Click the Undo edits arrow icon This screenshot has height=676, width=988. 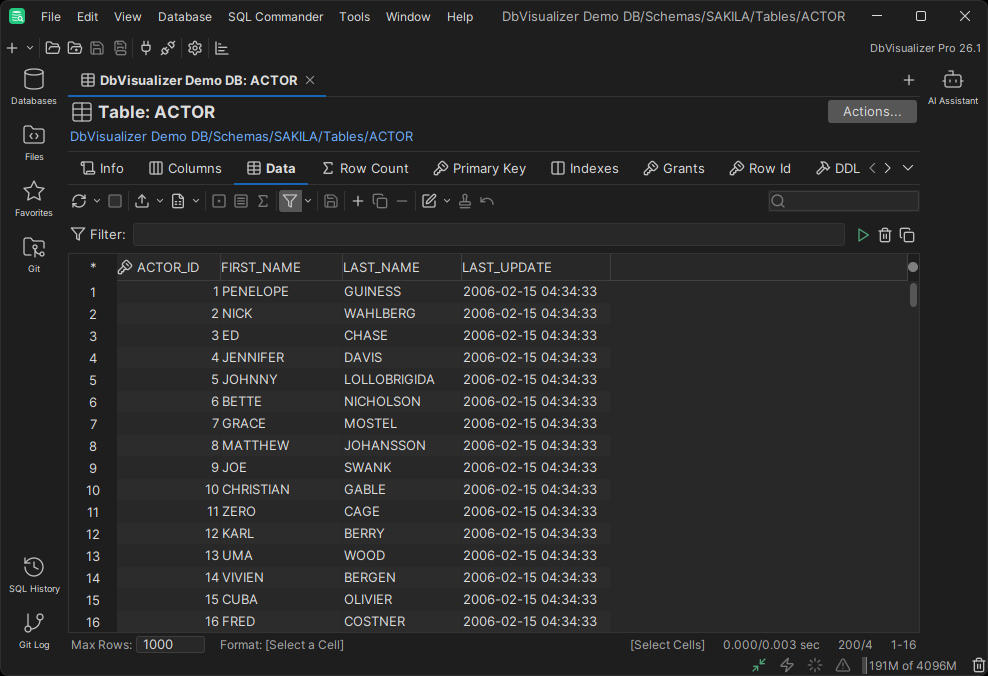point(487,201)
